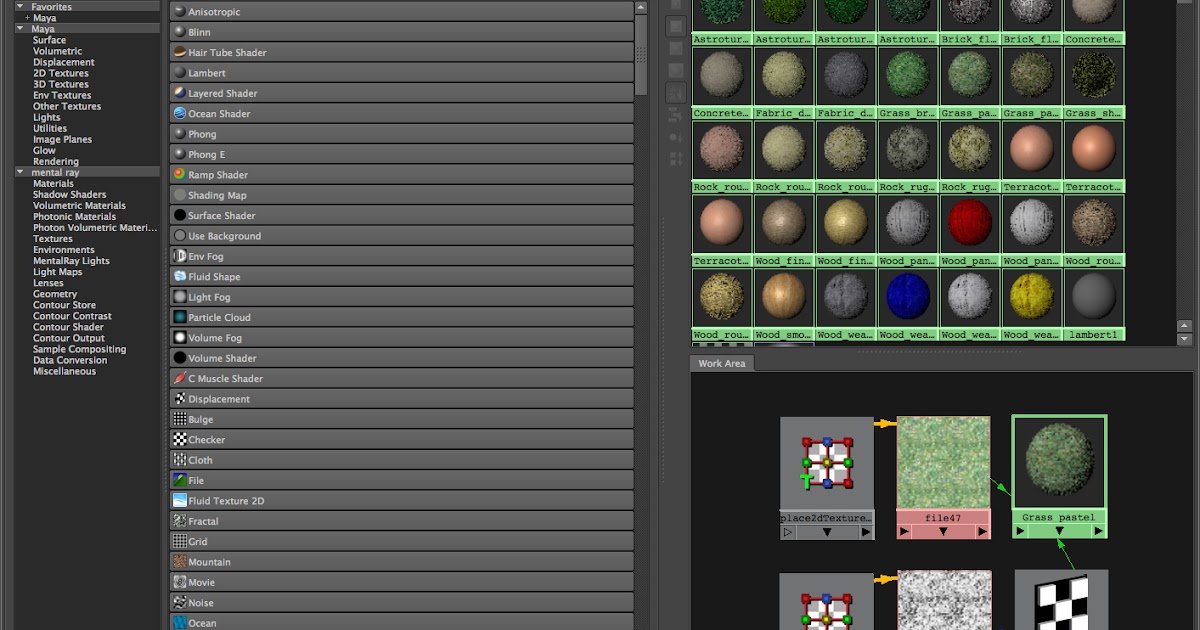
Task: Add a Cloth texture node
Action: coord(401,460)
